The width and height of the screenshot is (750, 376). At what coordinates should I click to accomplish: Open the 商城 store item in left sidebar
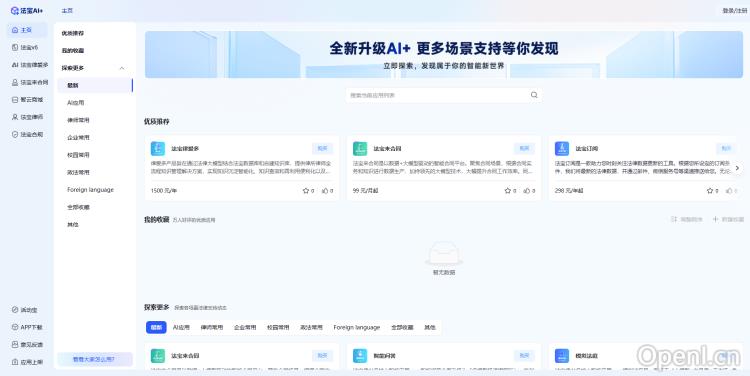27,100
